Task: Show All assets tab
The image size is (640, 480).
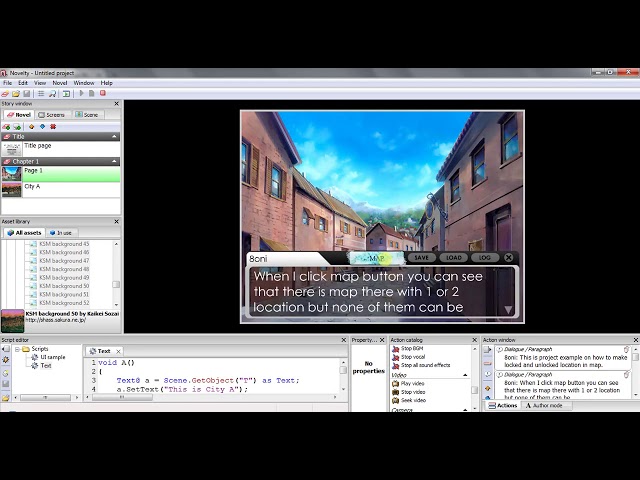Action: coord(24,233)
